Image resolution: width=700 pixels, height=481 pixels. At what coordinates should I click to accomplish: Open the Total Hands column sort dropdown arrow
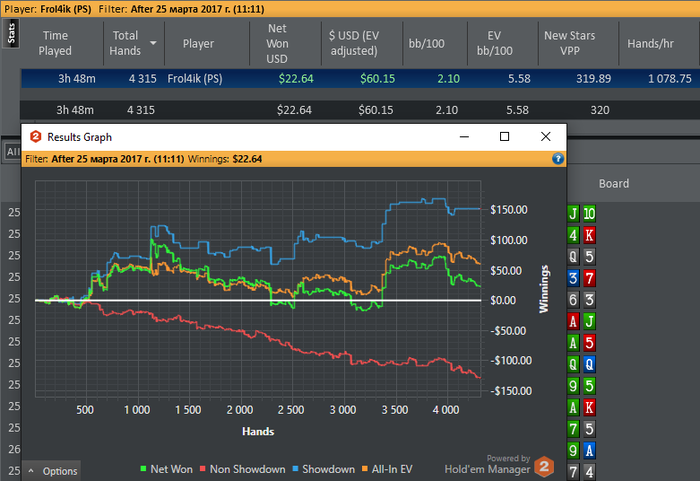tap(153, 43)
